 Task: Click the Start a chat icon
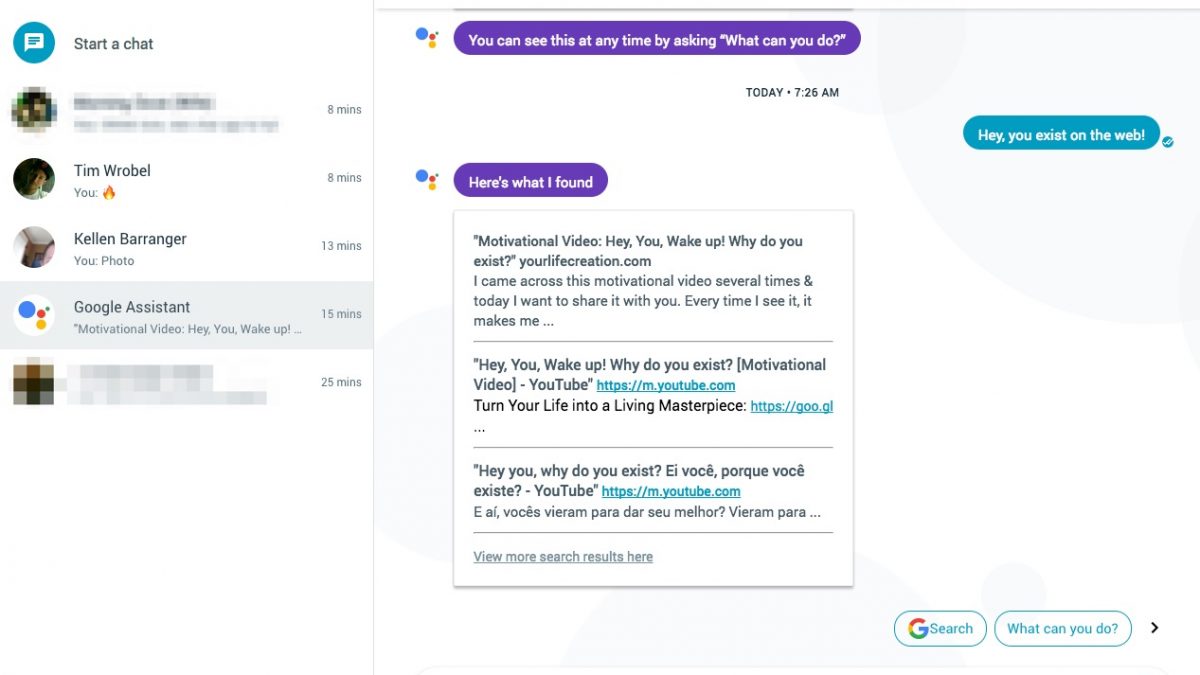coord(34,43)
